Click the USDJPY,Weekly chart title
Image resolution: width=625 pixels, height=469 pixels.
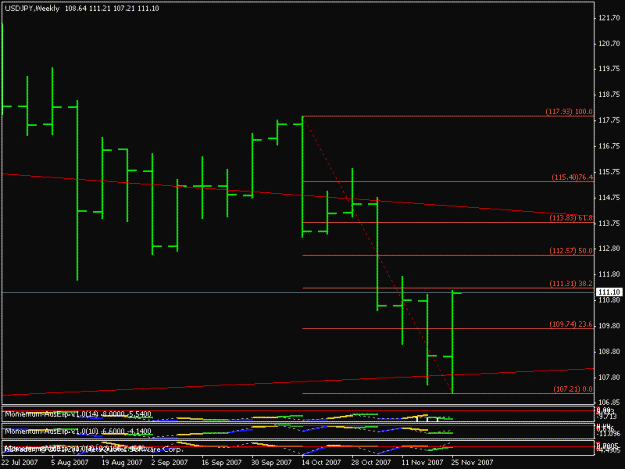32,8
